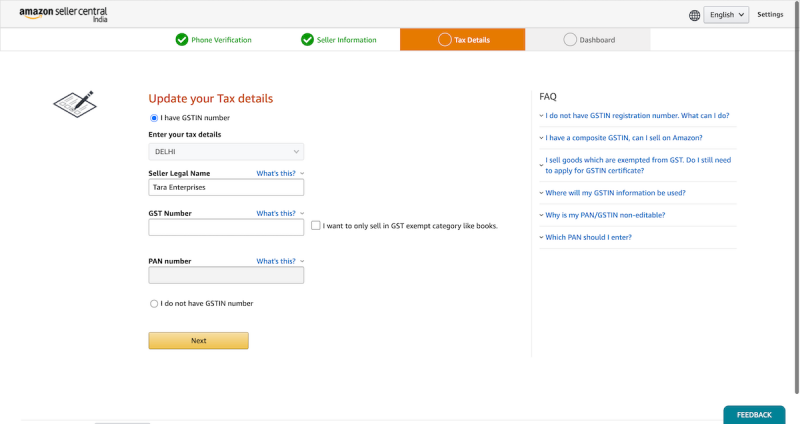Open the Seller Information step tab
The height and width of the screenshot is (424, 800).
click(338, 40)
